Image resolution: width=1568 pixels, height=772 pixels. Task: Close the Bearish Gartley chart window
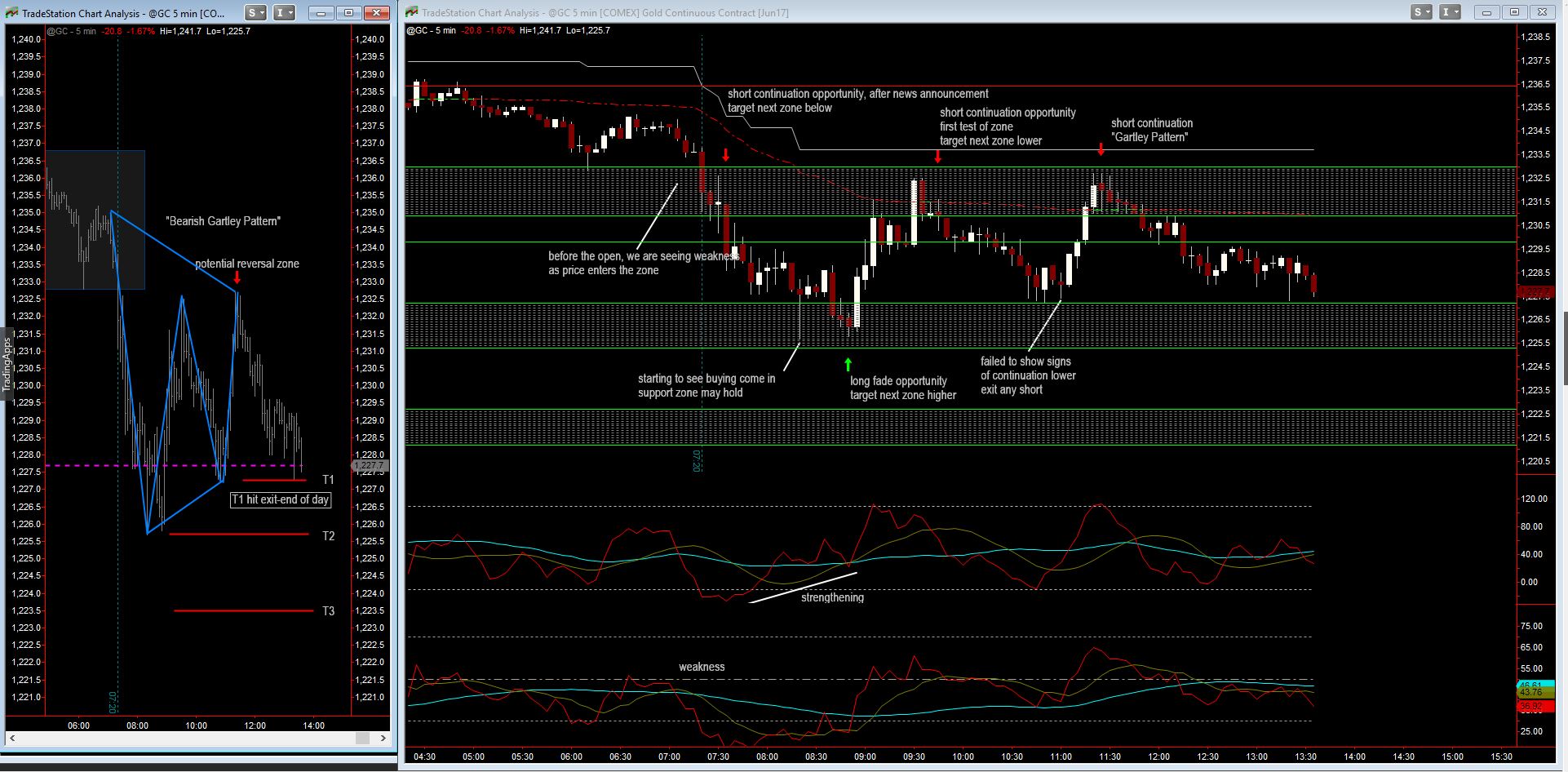coord(376,12)
